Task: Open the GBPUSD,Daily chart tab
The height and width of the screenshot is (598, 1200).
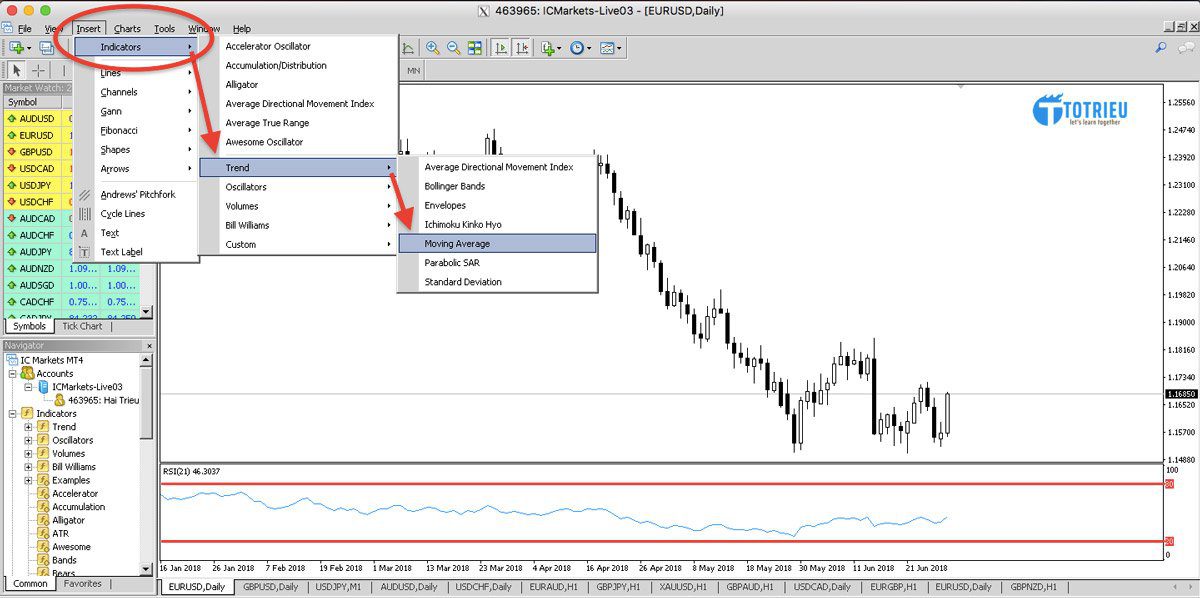Action: pyautogui.click(x=270, y=587)
